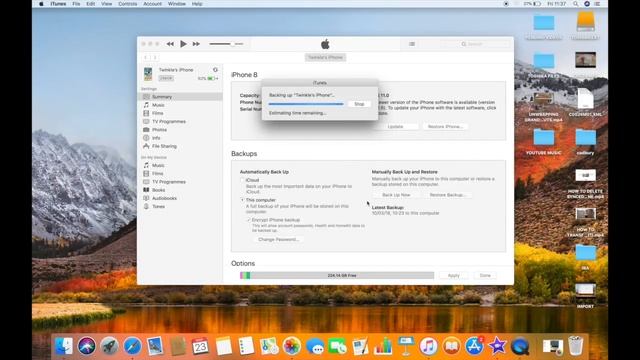Open Notification Centre in the menu bar
This screenshot has height=360, width=640.
click(x=597, y=4)
